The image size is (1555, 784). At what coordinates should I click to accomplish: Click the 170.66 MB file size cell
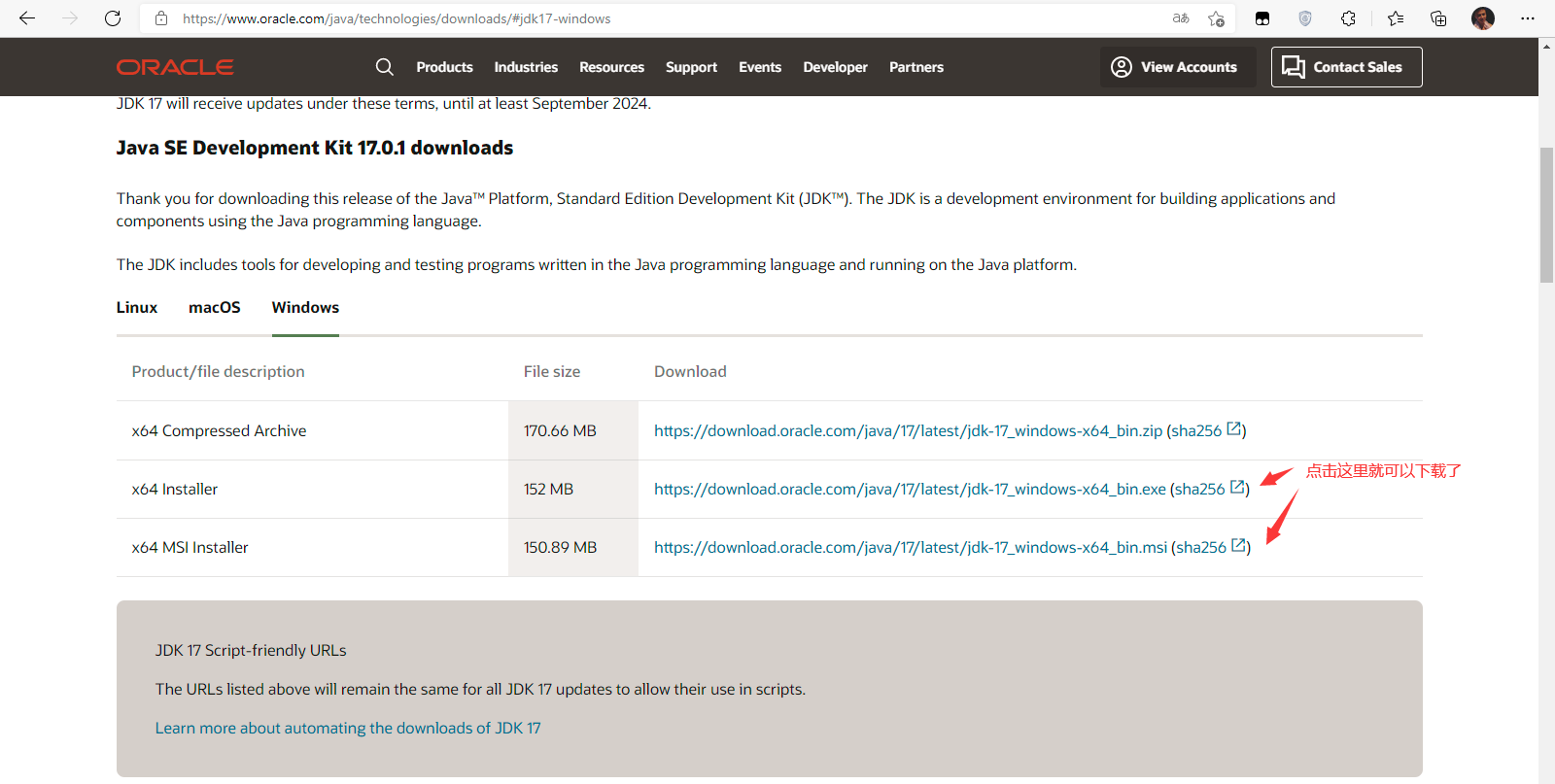[x=573, y=430]
